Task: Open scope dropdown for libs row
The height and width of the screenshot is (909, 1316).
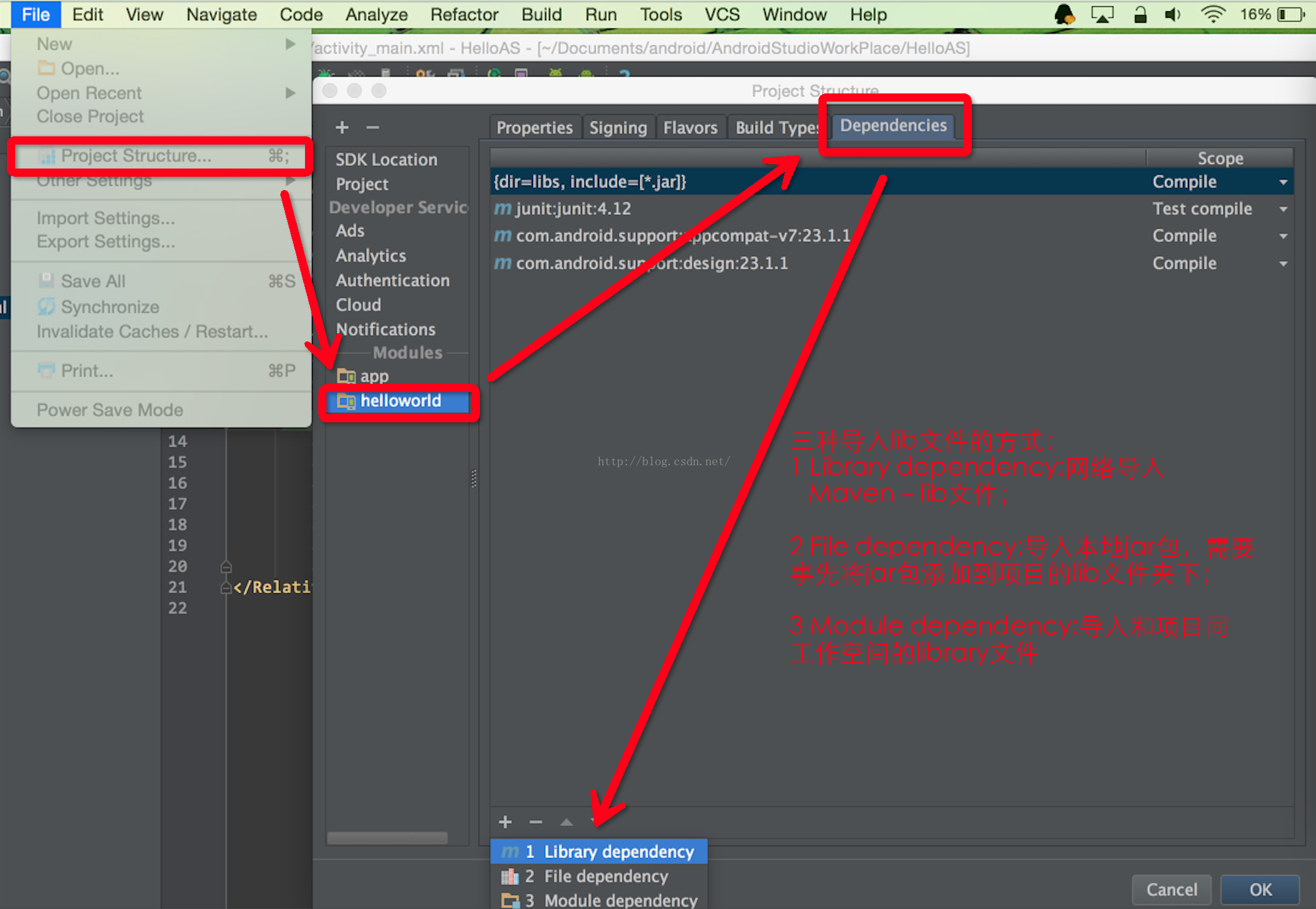Action: coord(1283,182)
